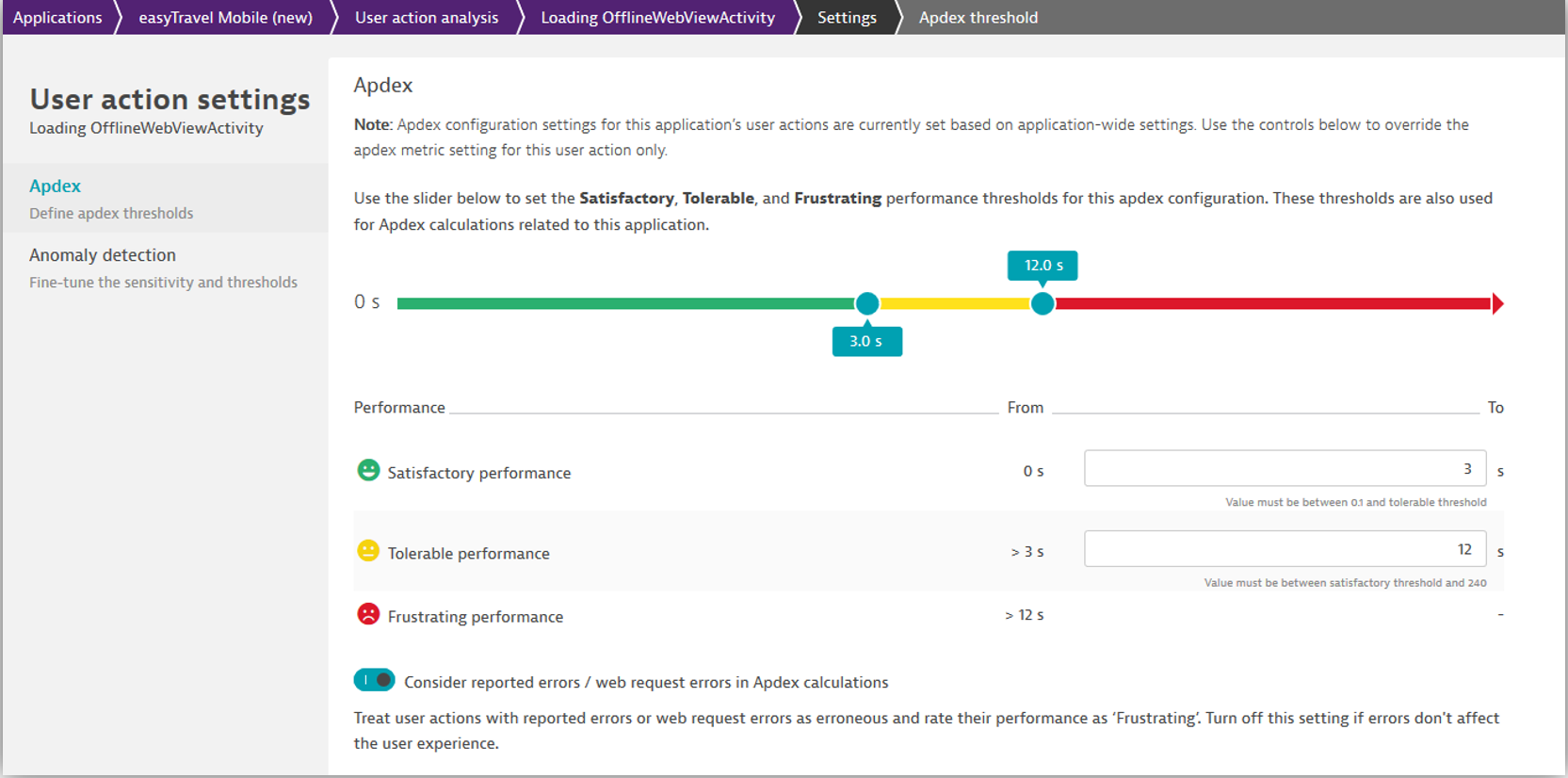This screenshot has width=1568, height=778.
Task: Click the red arrow at slider end
Action: [1497, 303]
